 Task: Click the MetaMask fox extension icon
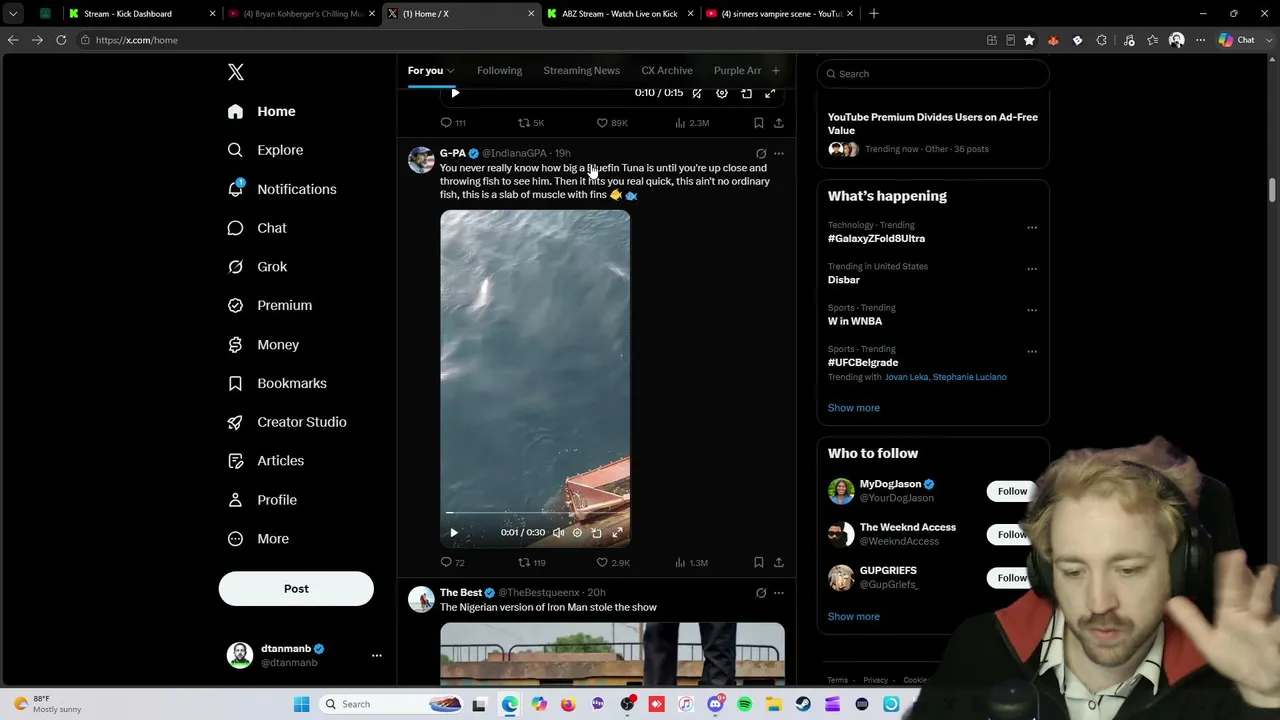(x=1053, y=40)
